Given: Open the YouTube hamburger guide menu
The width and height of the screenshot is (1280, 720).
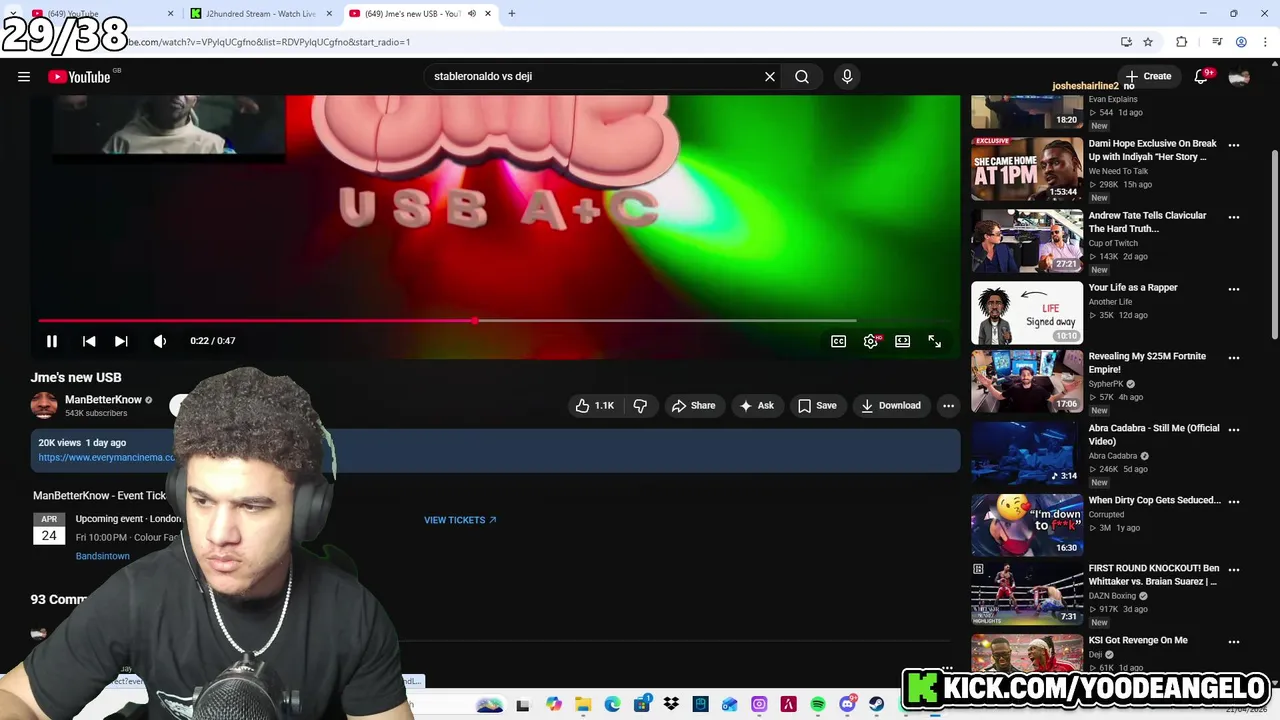Looking at the screenshot, I should click(x=24, y=77).
